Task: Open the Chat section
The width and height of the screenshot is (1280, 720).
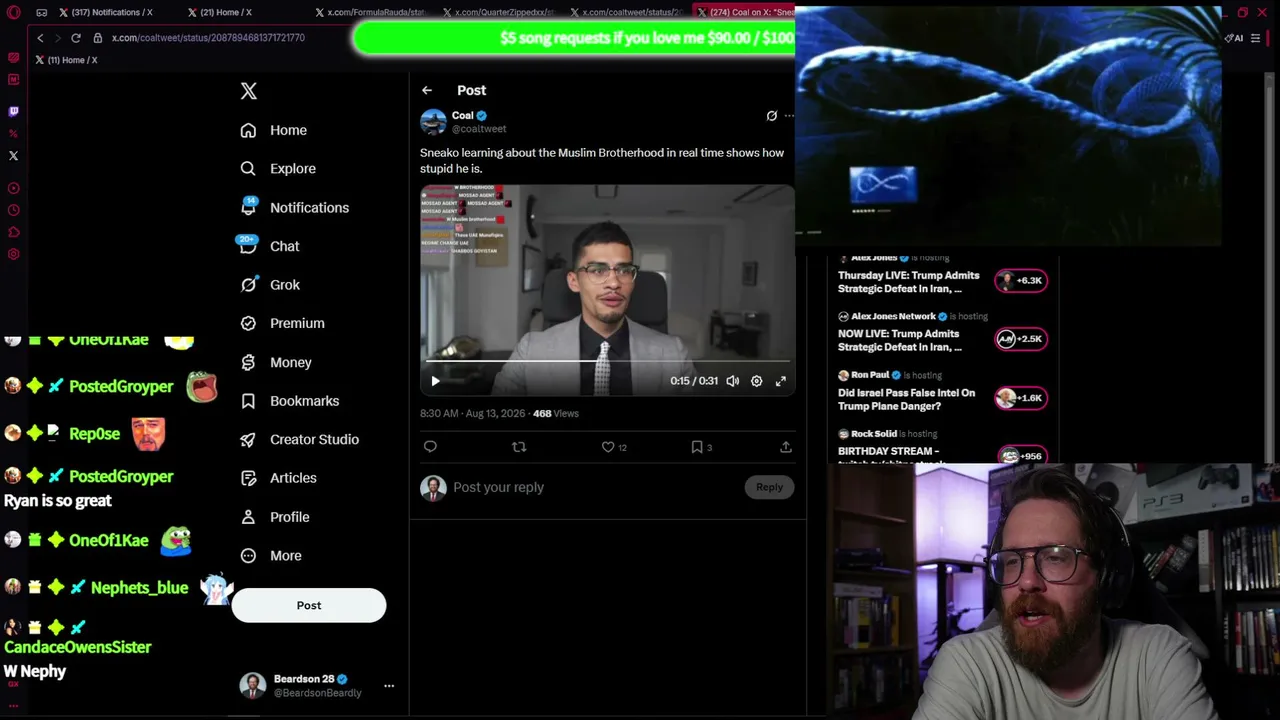Action: click(270, 246)
